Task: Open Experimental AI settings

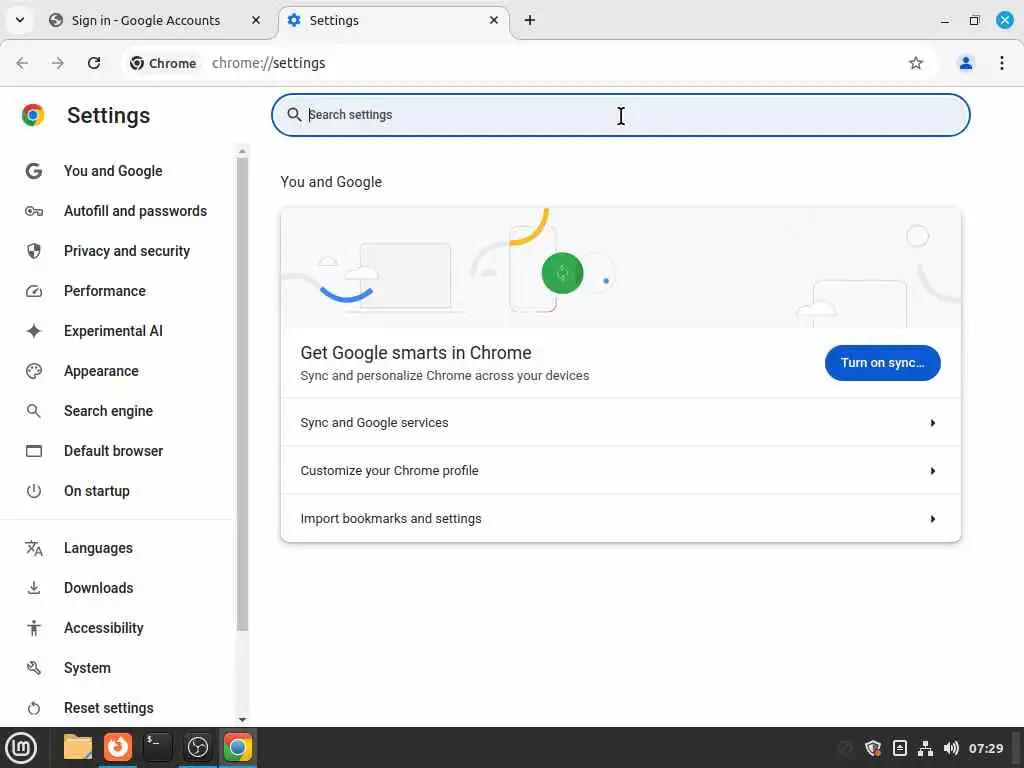Action: (113, 331)
